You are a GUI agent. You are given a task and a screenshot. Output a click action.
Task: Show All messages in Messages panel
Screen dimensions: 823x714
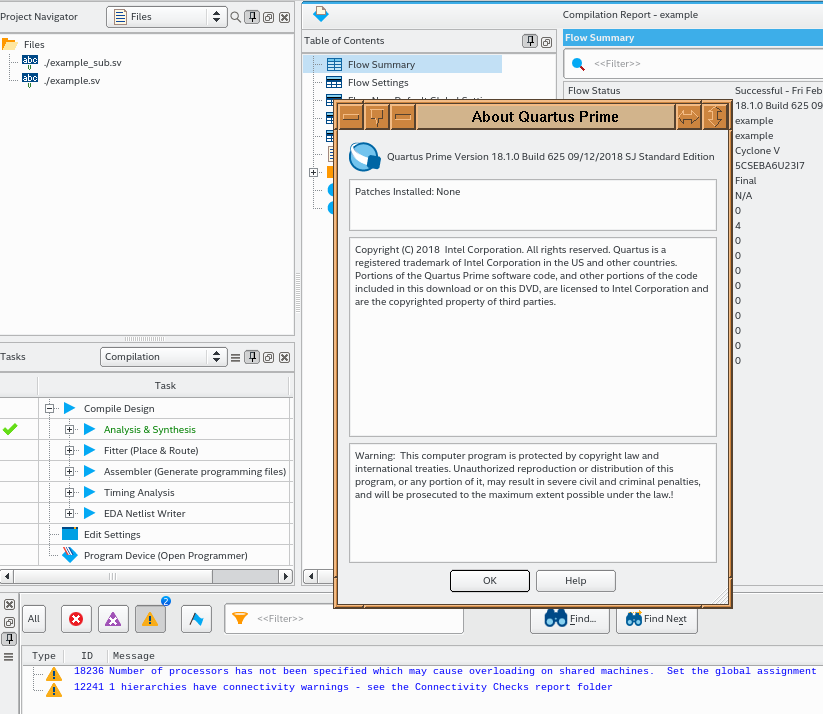tap(34, 619)
